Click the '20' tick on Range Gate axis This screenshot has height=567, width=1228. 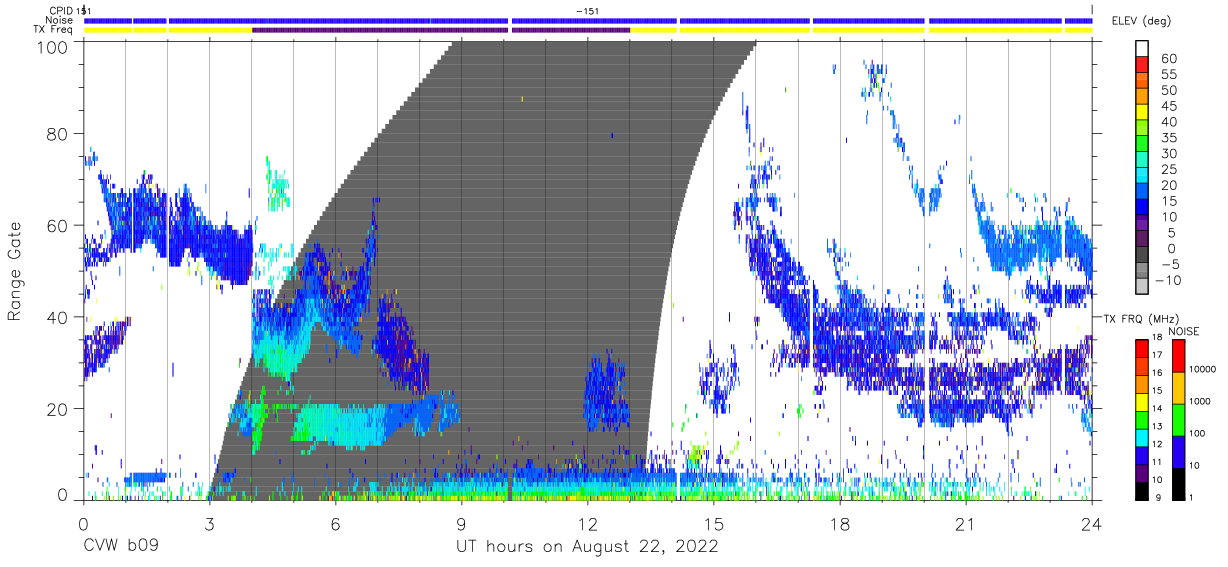click(59, 409)
